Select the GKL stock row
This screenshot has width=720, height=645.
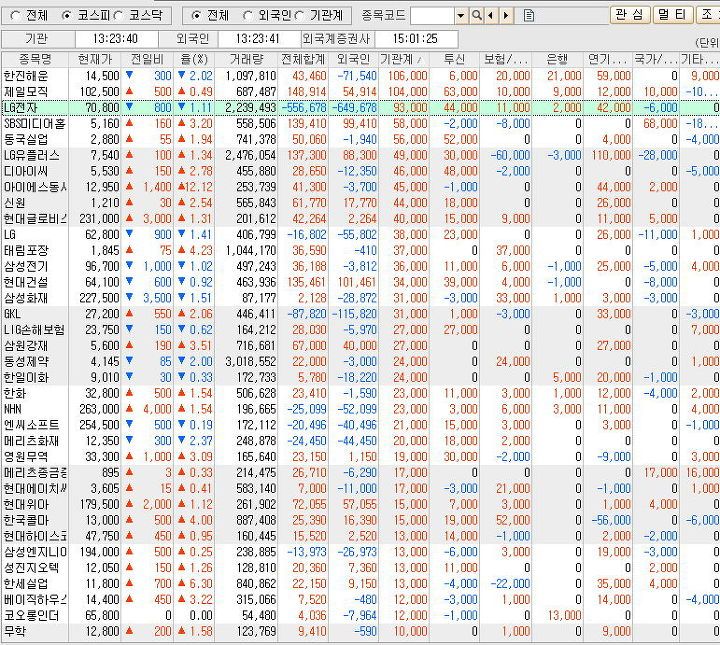pos(360,314)
